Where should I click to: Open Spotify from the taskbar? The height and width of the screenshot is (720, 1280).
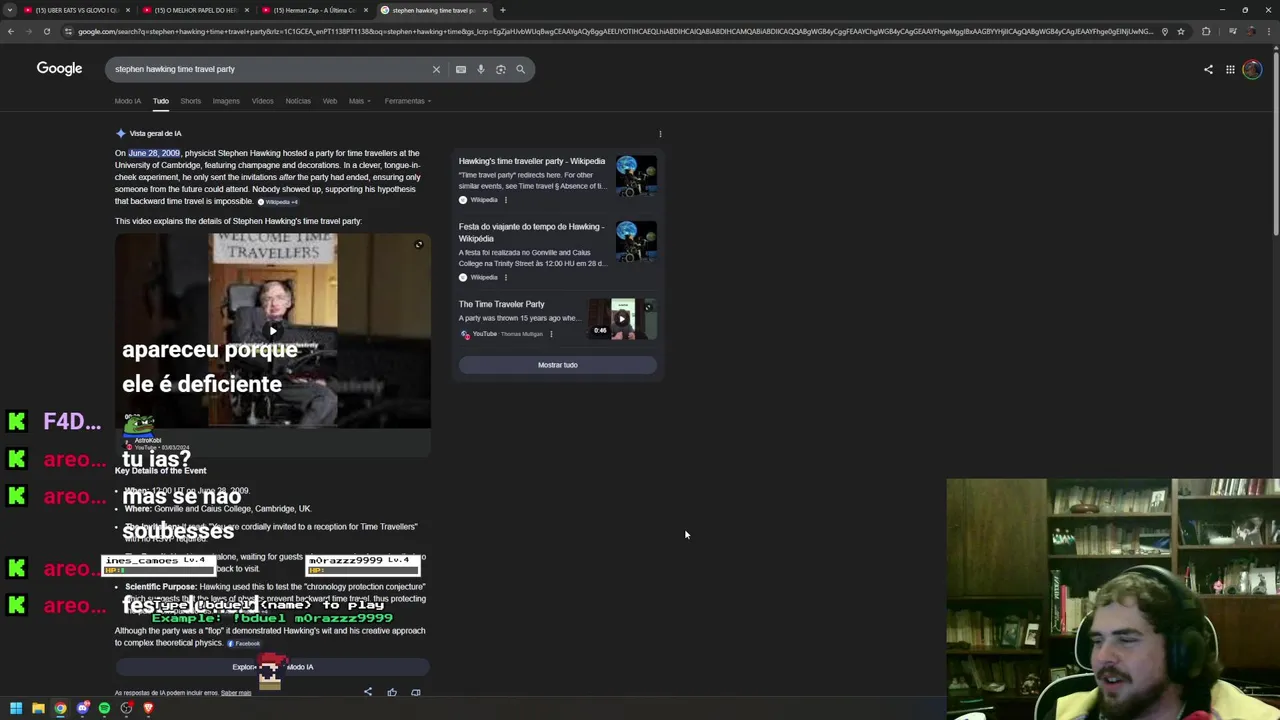point(104,708)
